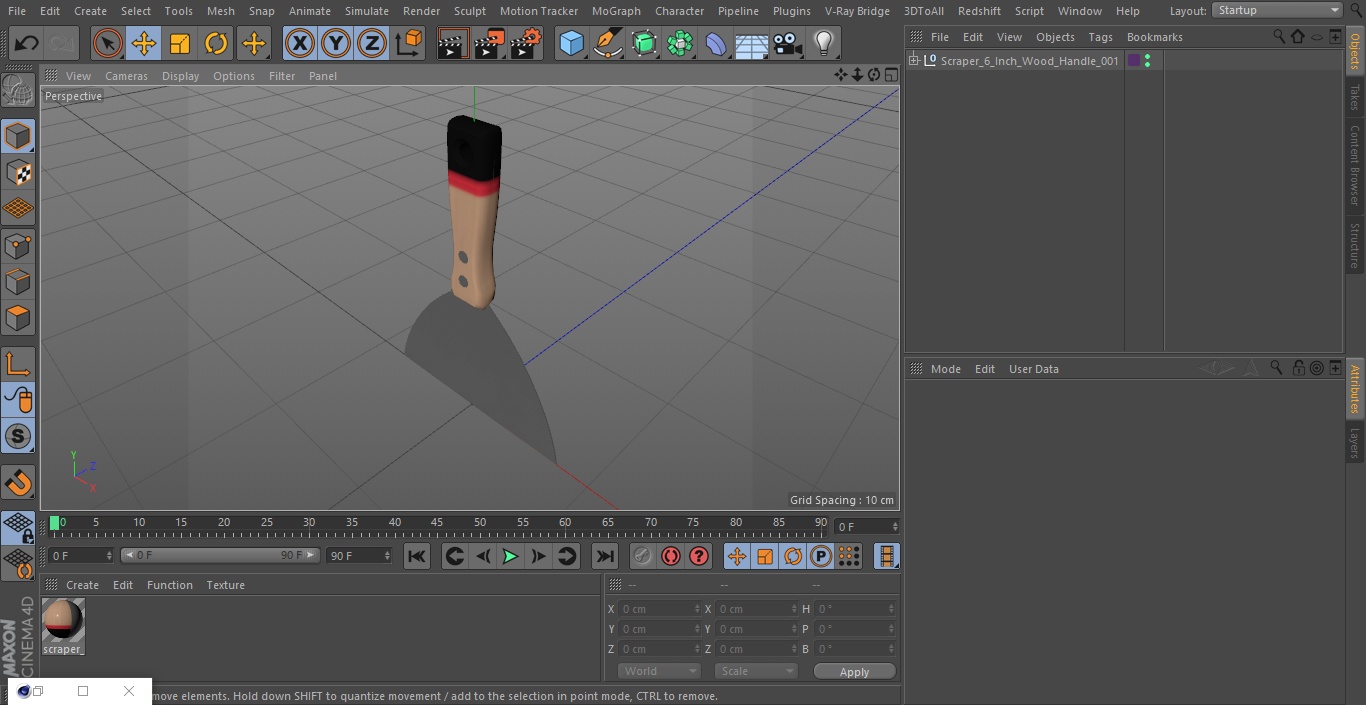
Task: Toggle Y axis lock
Action: pos(335,43)
